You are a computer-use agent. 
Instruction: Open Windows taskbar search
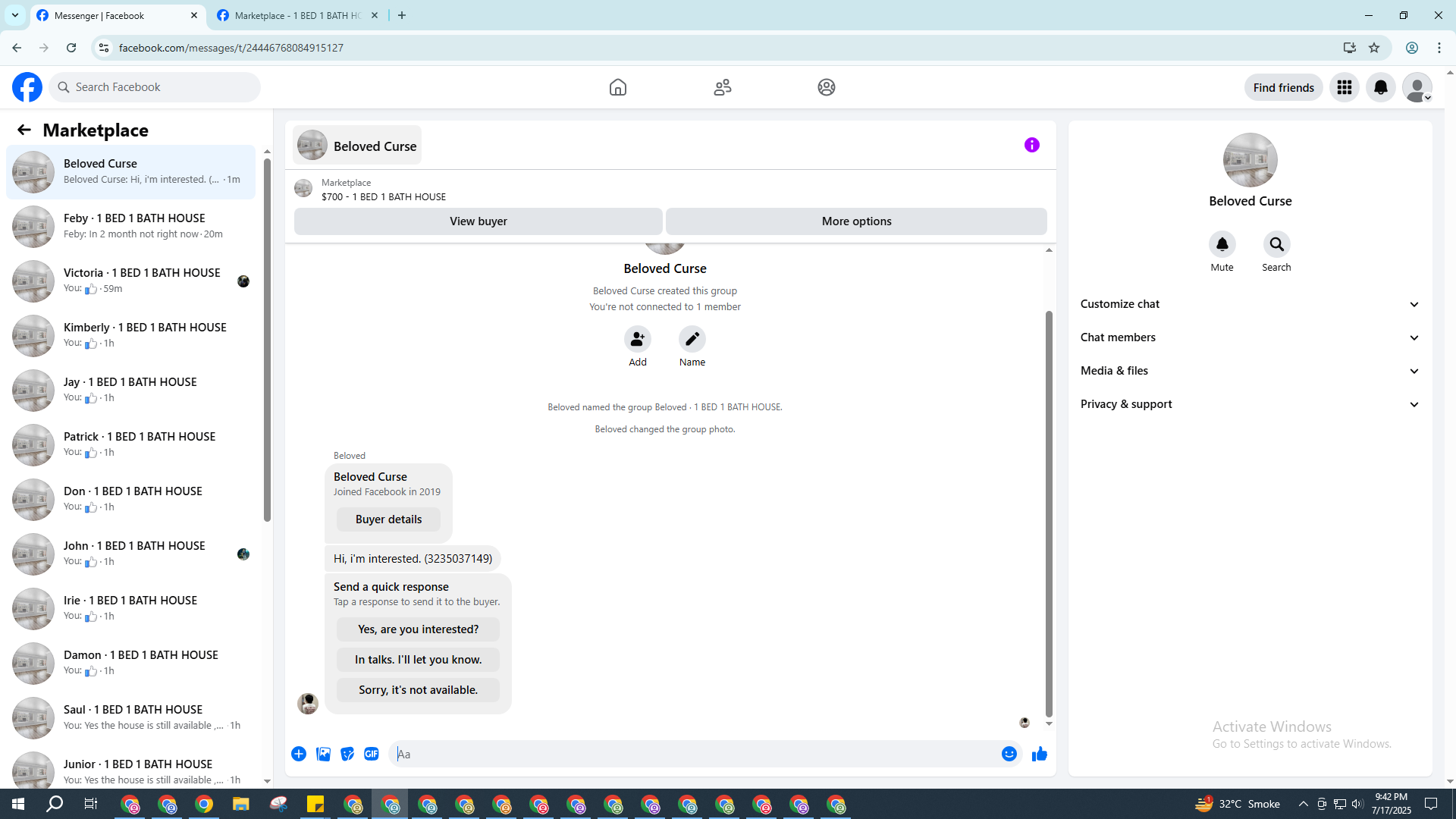[x=55, y=804]
